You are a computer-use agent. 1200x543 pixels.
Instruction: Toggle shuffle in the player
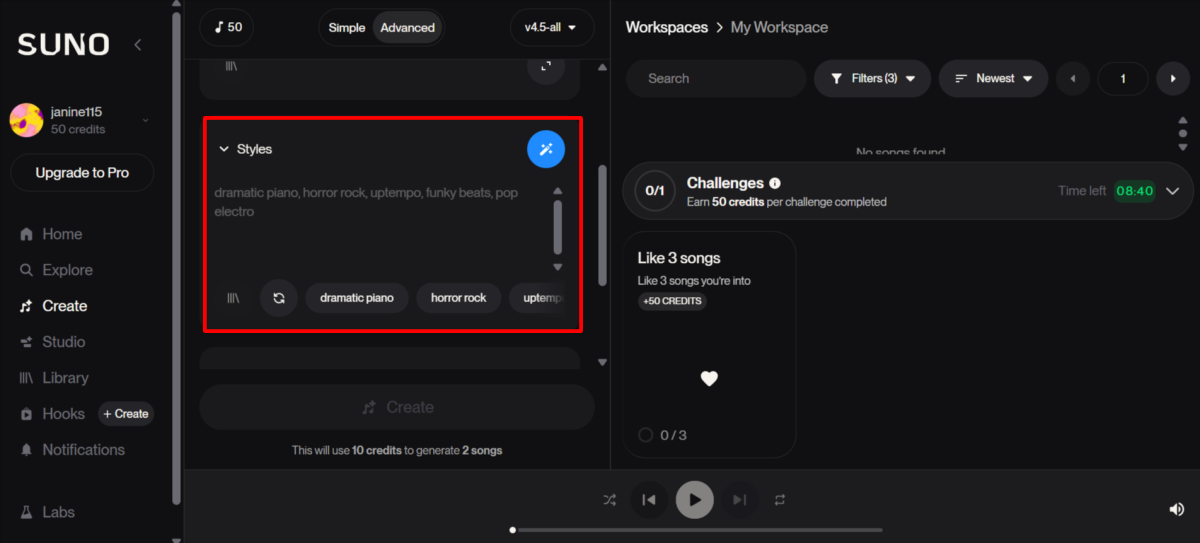click(609, 499)
